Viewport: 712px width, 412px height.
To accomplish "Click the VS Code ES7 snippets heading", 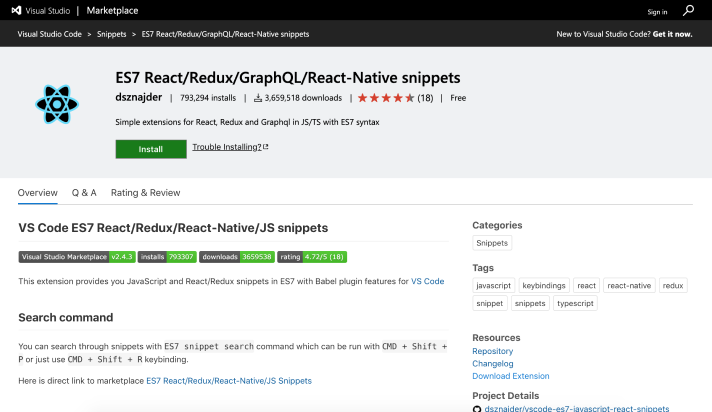I will point(173,228).
